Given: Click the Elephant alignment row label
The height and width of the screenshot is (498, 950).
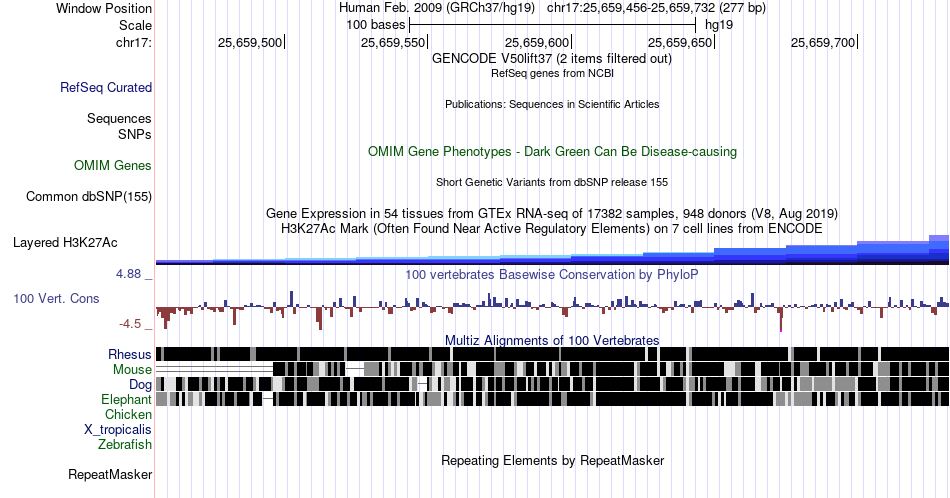Looking at the screenshot, I should coord(126,399).
